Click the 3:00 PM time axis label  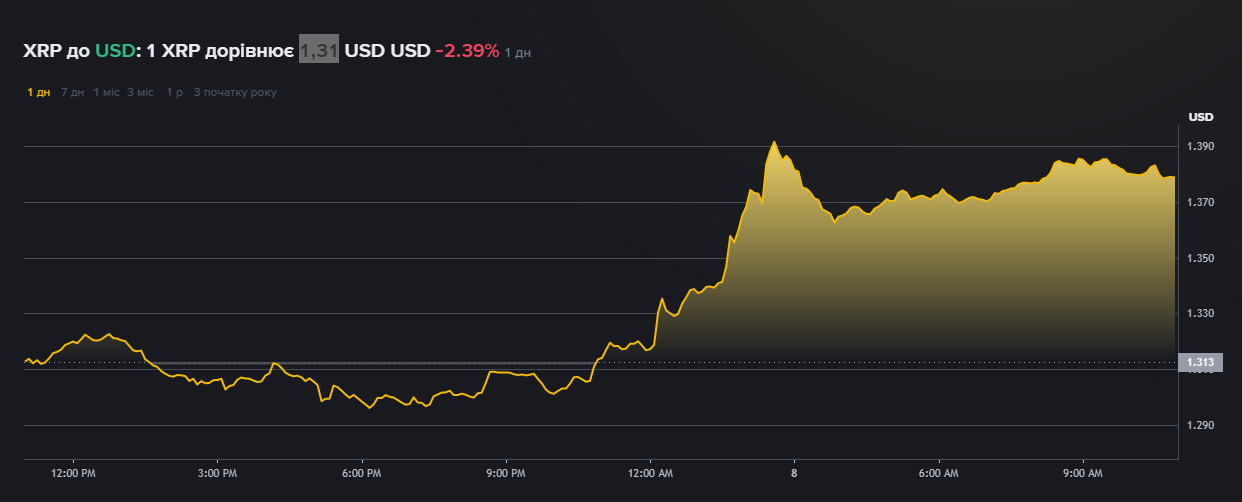tap(217, 472)
